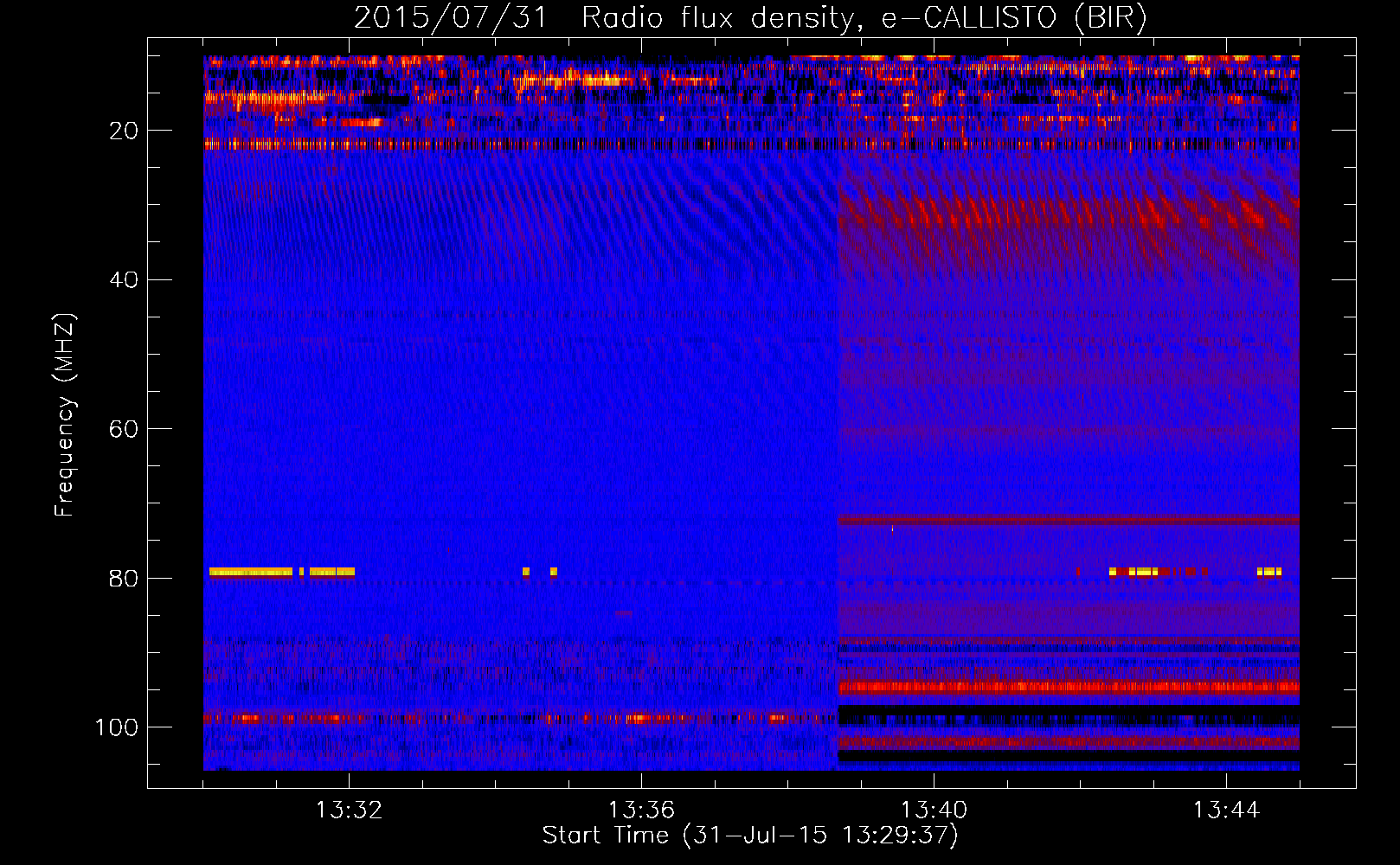Click the 13:32 time tick label

pos(349,811)
